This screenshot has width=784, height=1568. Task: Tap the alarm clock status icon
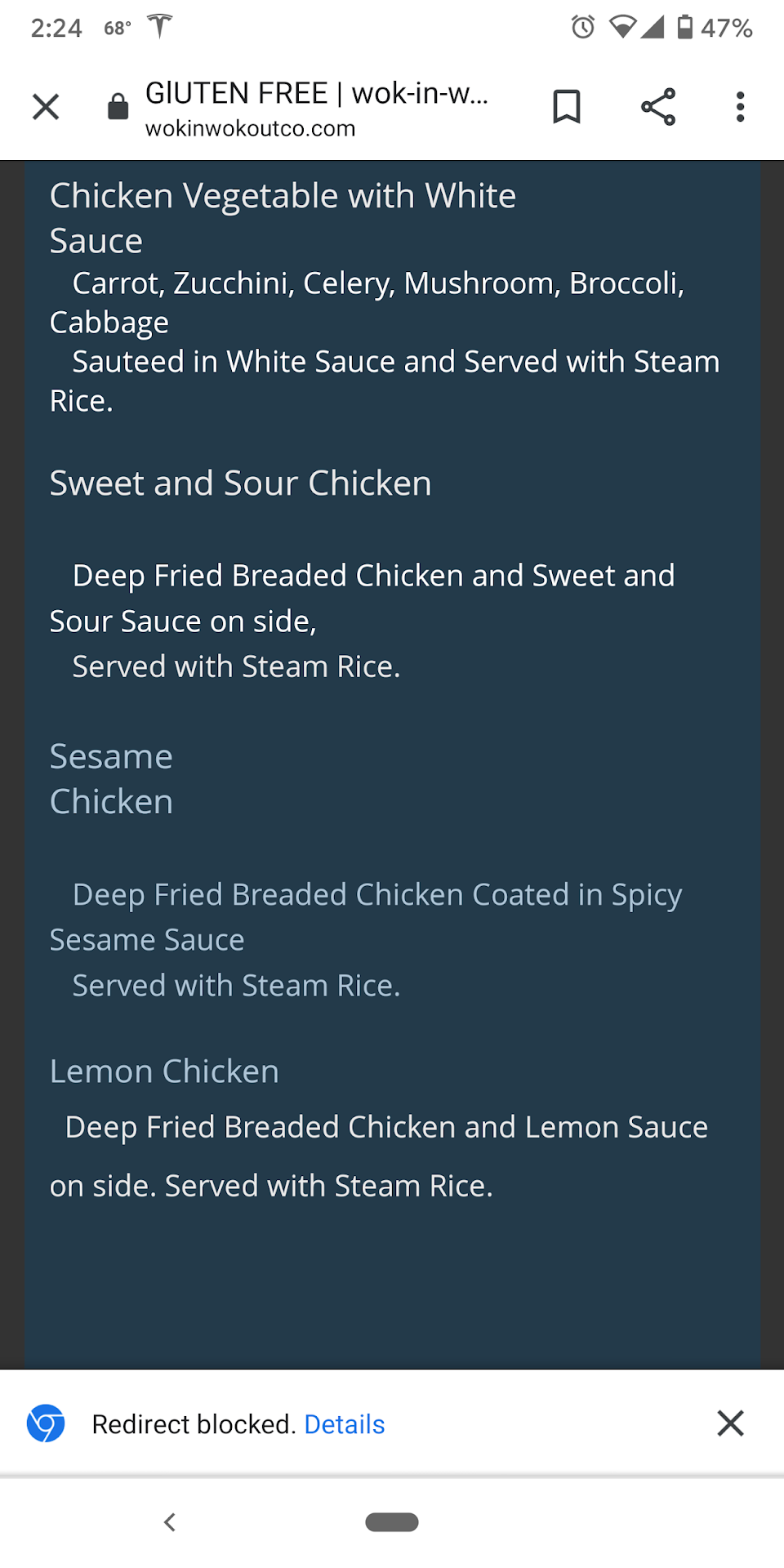point(583,28)
